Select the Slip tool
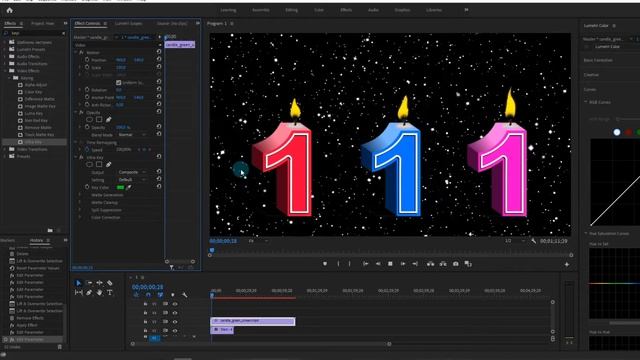This screenshot has height=360, width=640. (x=78, y=293)
